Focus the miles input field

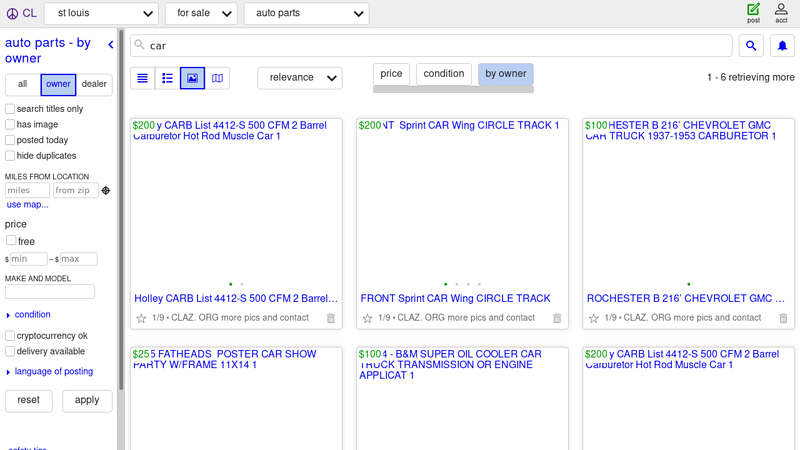[27, 190]
